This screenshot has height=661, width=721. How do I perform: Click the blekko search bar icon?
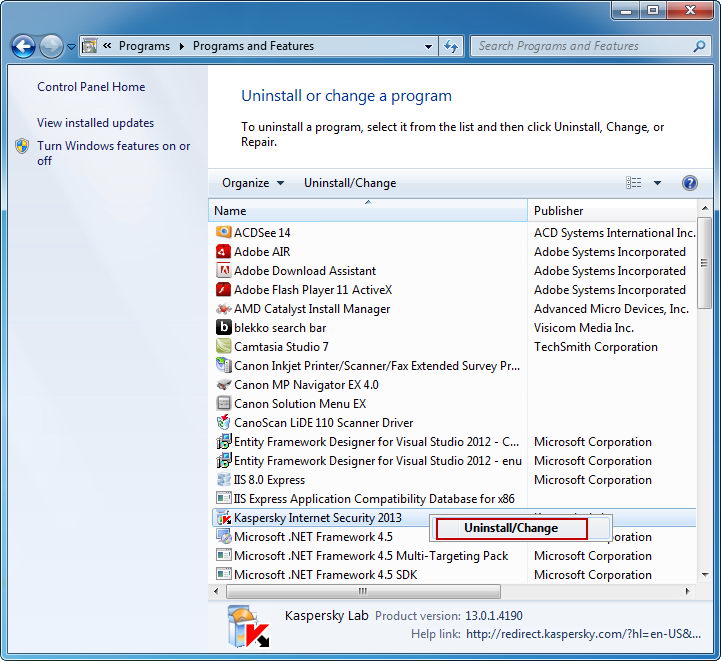(223, 327)
